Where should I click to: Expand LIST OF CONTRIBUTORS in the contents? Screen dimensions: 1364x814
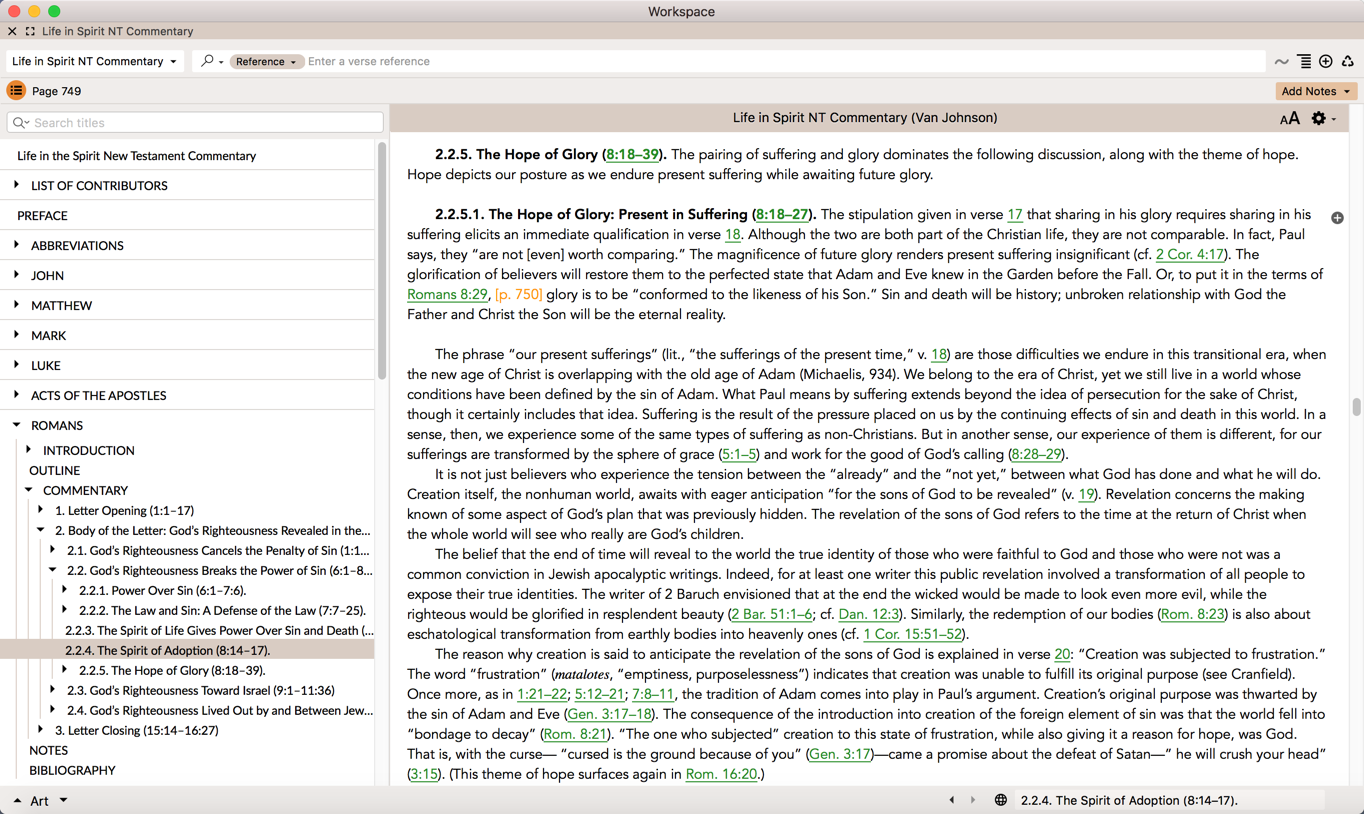coord(16,185)
